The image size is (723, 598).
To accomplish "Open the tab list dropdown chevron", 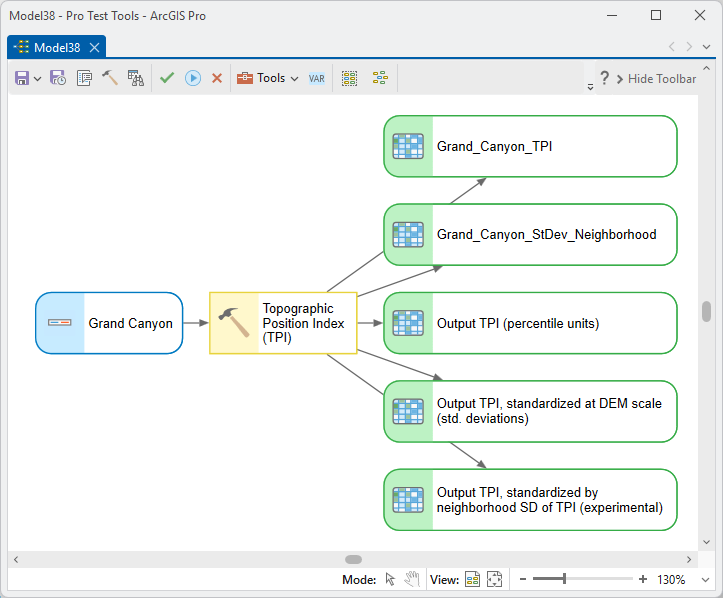I will click(706, 47).
